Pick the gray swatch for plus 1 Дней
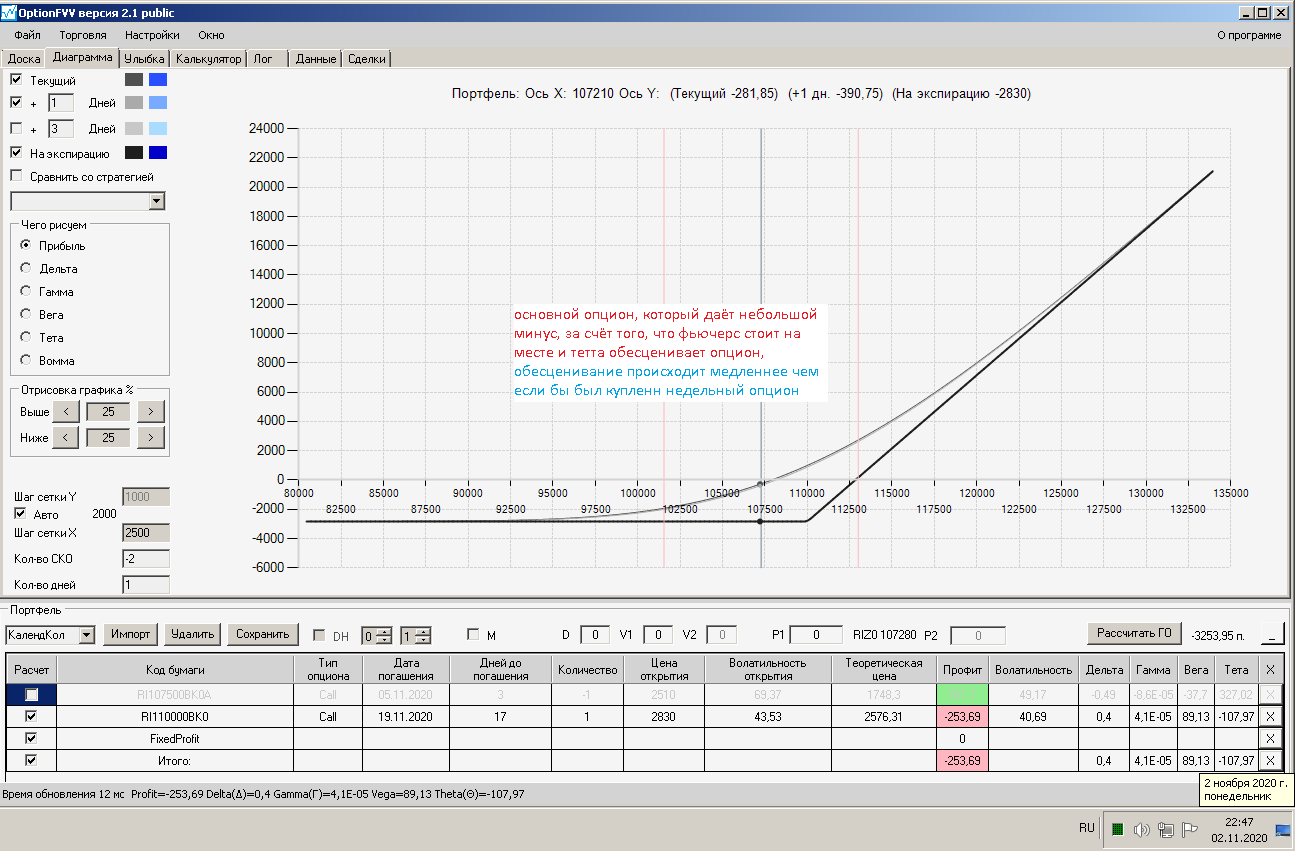 pyautogui.click(x=134, y=103)
